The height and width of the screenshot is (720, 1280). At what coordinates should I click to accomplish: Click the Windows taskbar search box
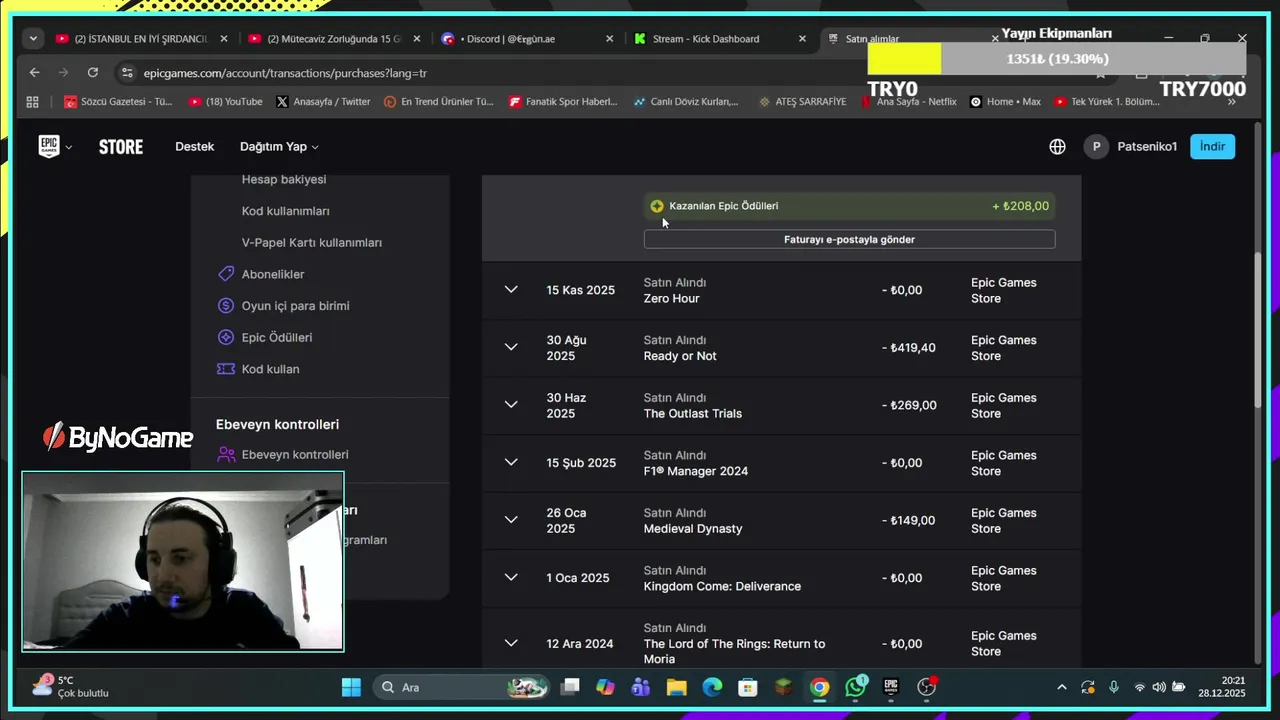(x=461, y=687)
